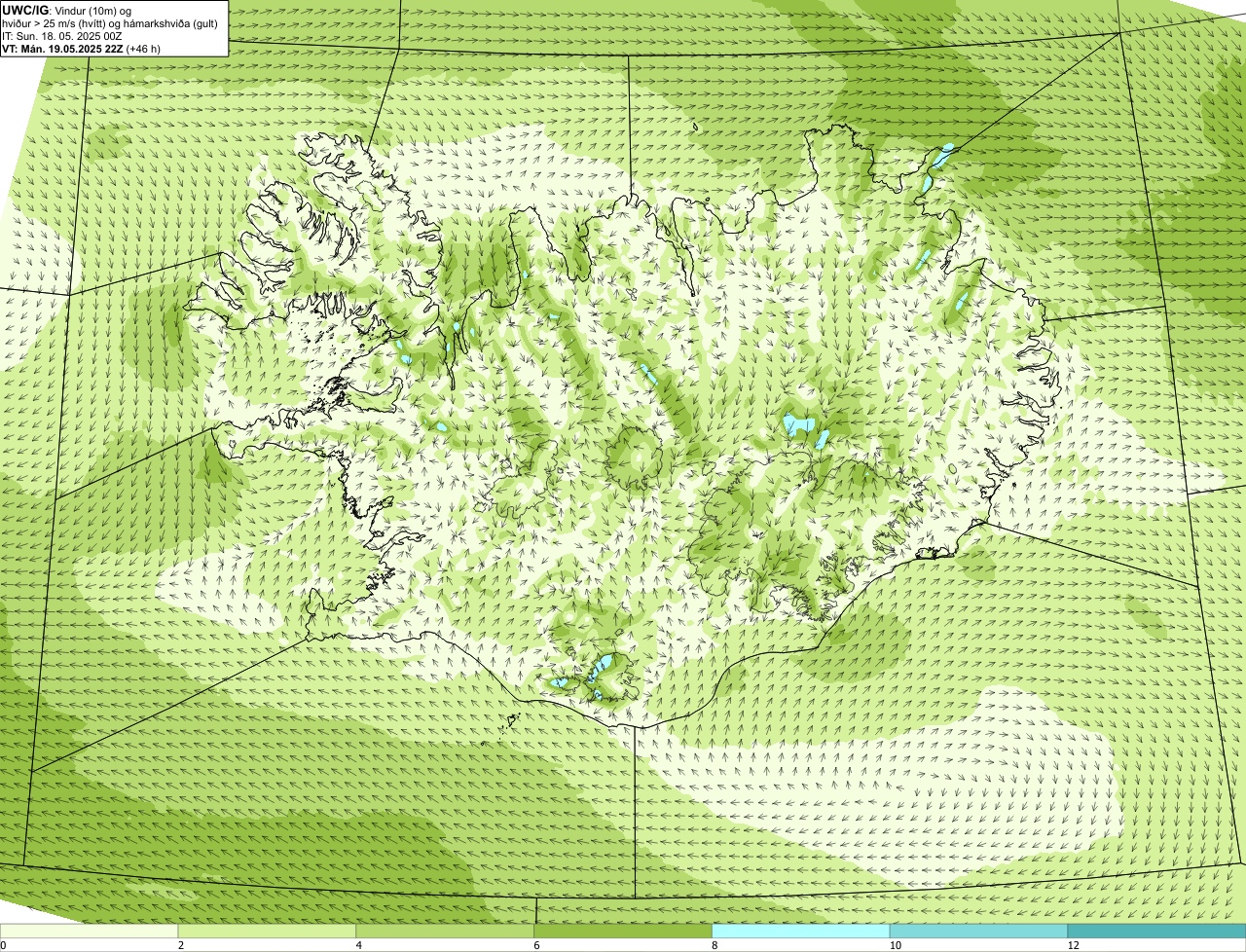This screenshot has height=952, width=1246.
Task: Click the 4–6 m/s legend color segment
Action: point(445,932)
